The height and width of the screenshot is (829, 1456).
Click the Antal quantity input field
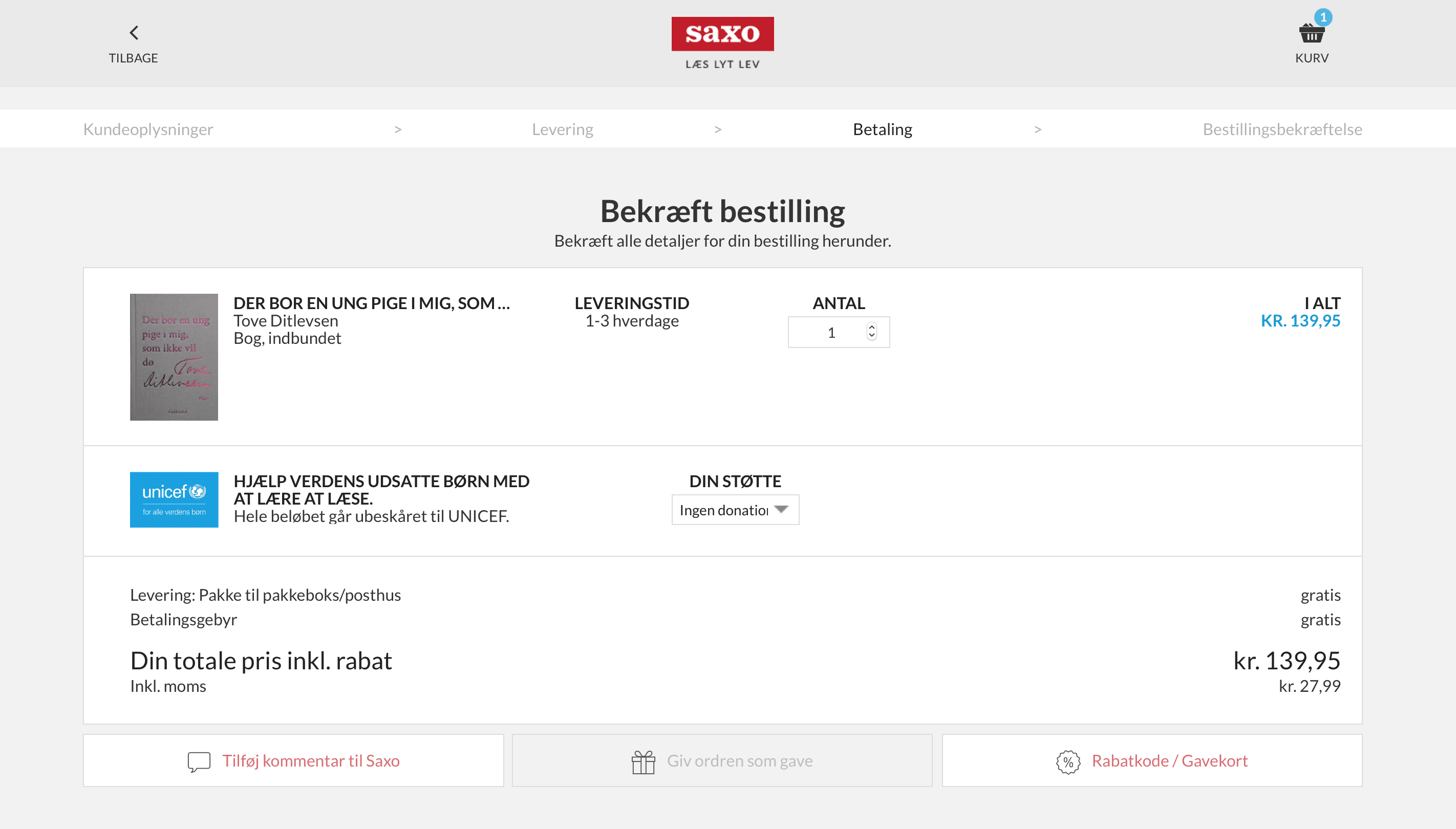click(829, 333)
